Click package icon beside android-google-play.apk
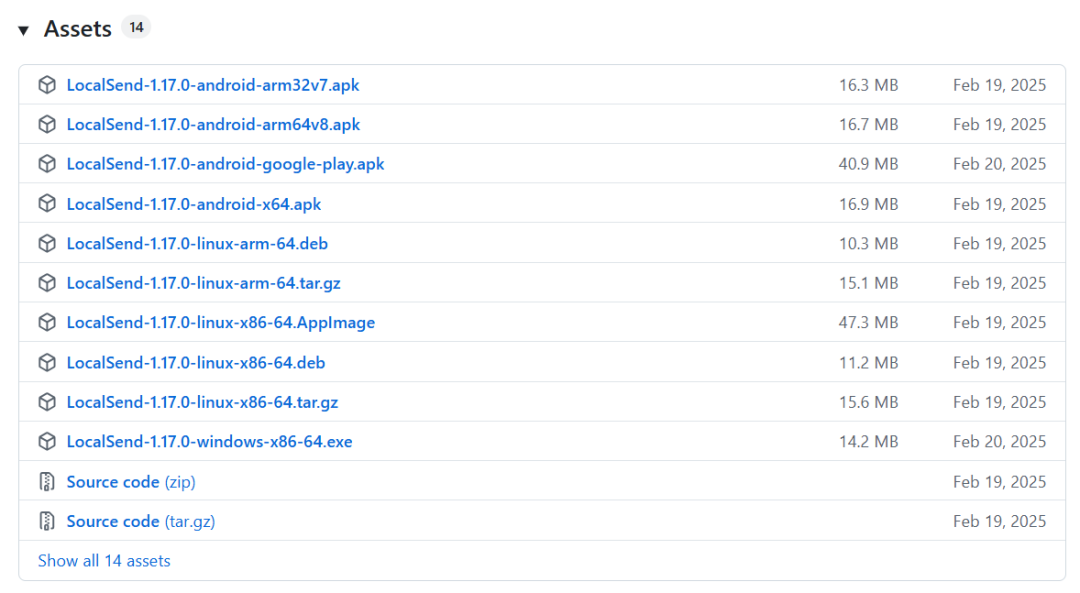Image resolution: width=1080 pixels, height=593 pixels. 47,164
